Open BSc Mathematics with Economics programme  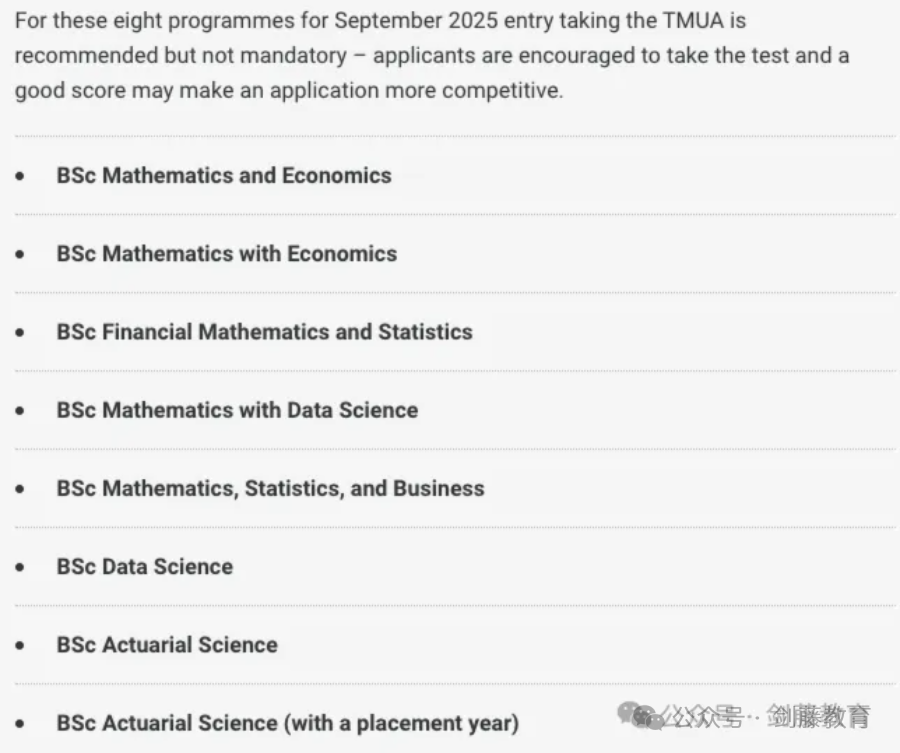227,254
